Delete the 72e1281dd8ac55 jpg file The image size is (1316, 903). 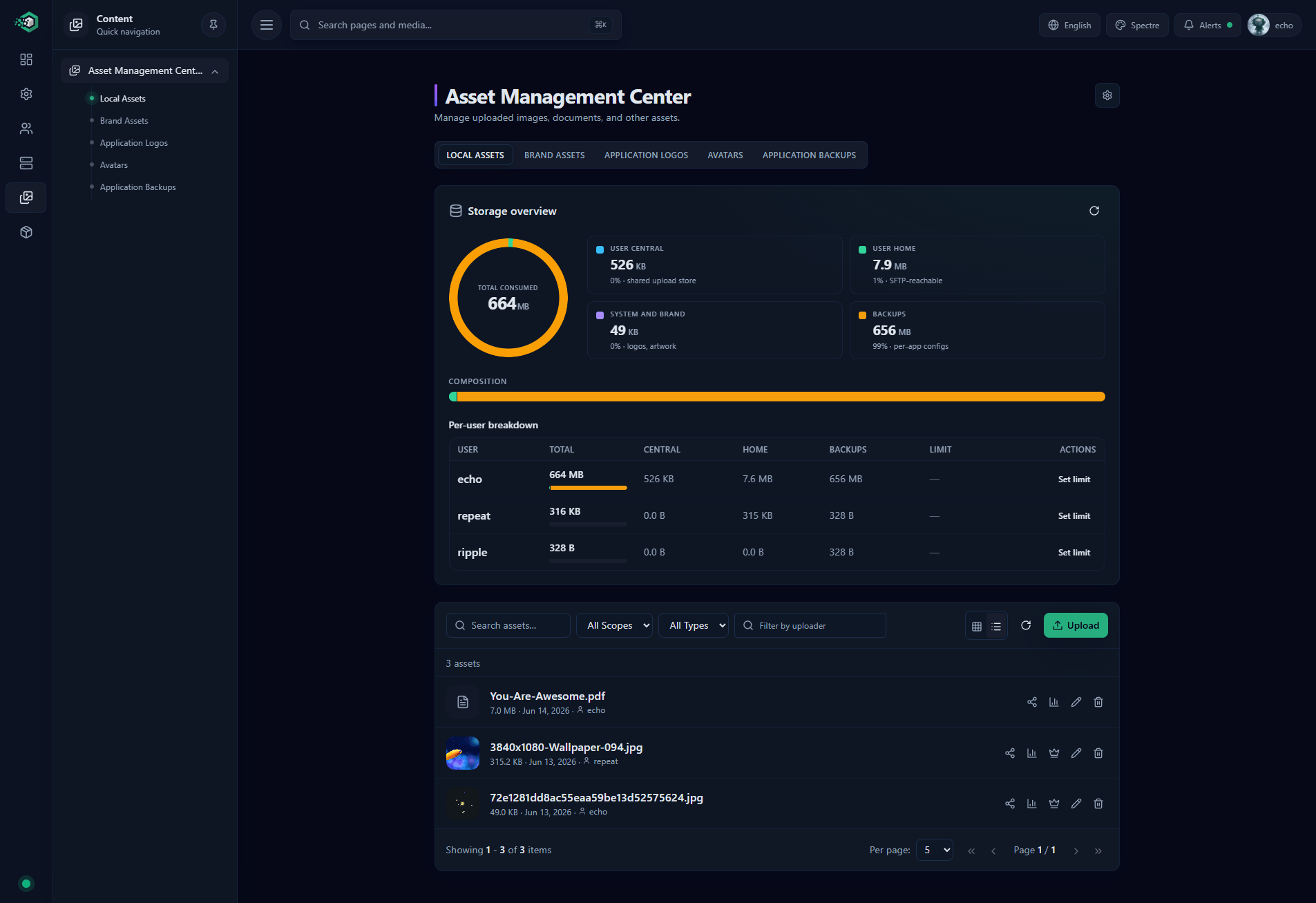pyautogui.click(x=1098, y=804)
